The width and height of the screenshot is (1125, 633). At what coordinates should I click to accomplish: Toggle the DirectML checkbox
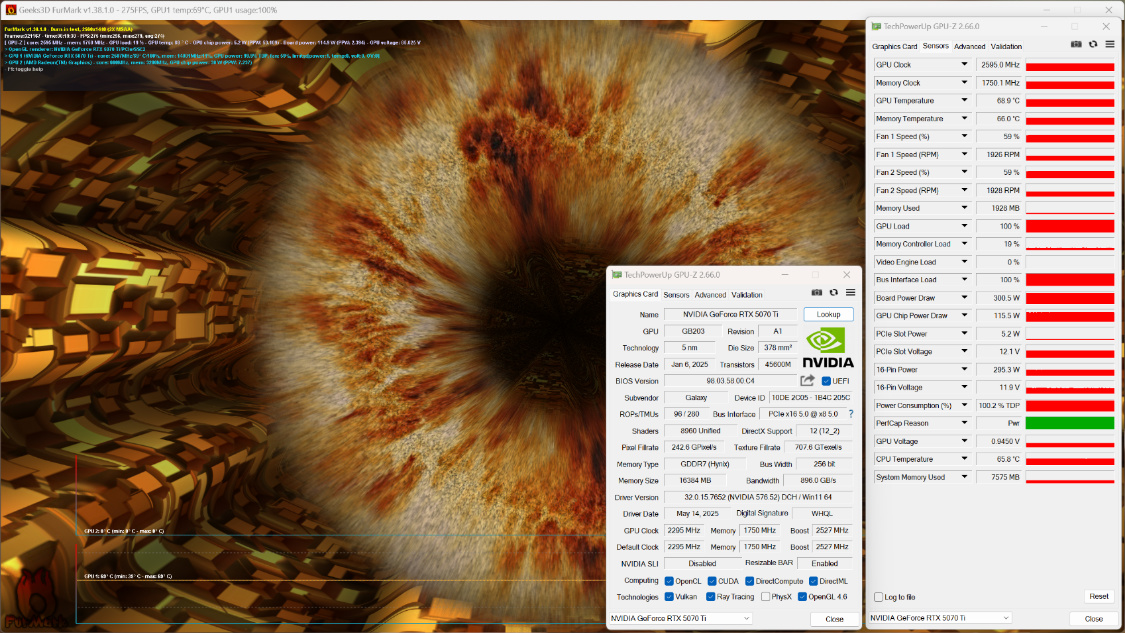click(x=814, y=581)
